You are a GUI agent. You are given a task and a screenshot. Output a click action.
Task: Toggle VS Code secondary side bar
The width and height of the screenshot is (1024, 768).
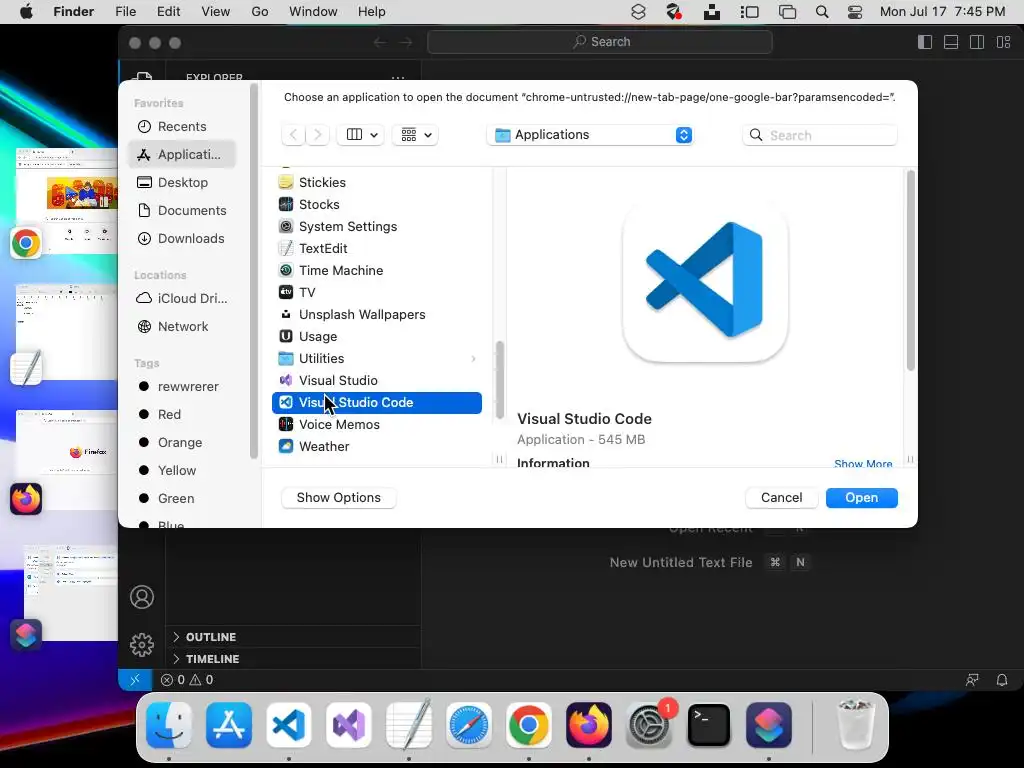tap(977, 42)
